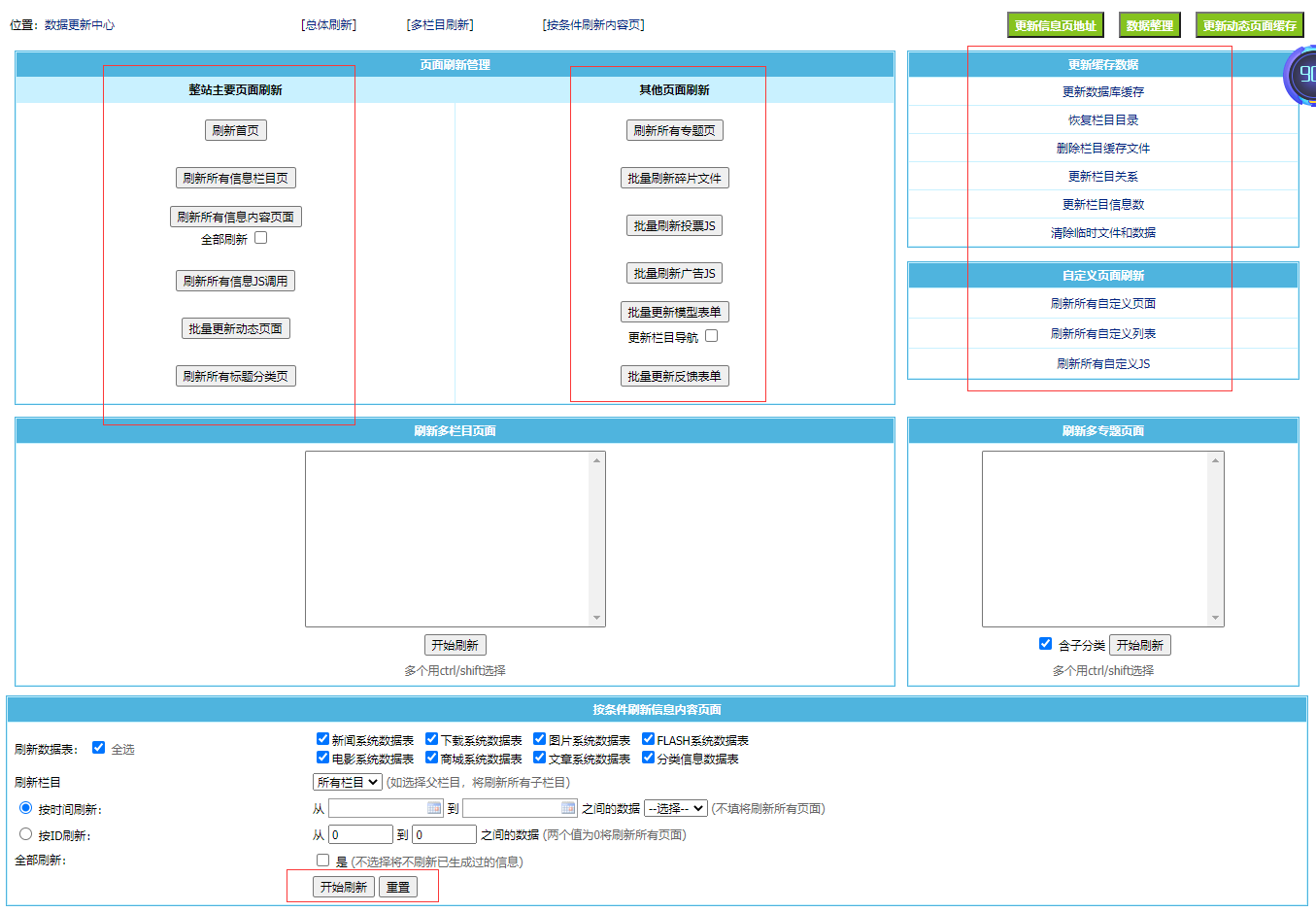Jump to 总体刷新 section
The height and width of the screenshot is (912, 1316).
click(328, 25)
